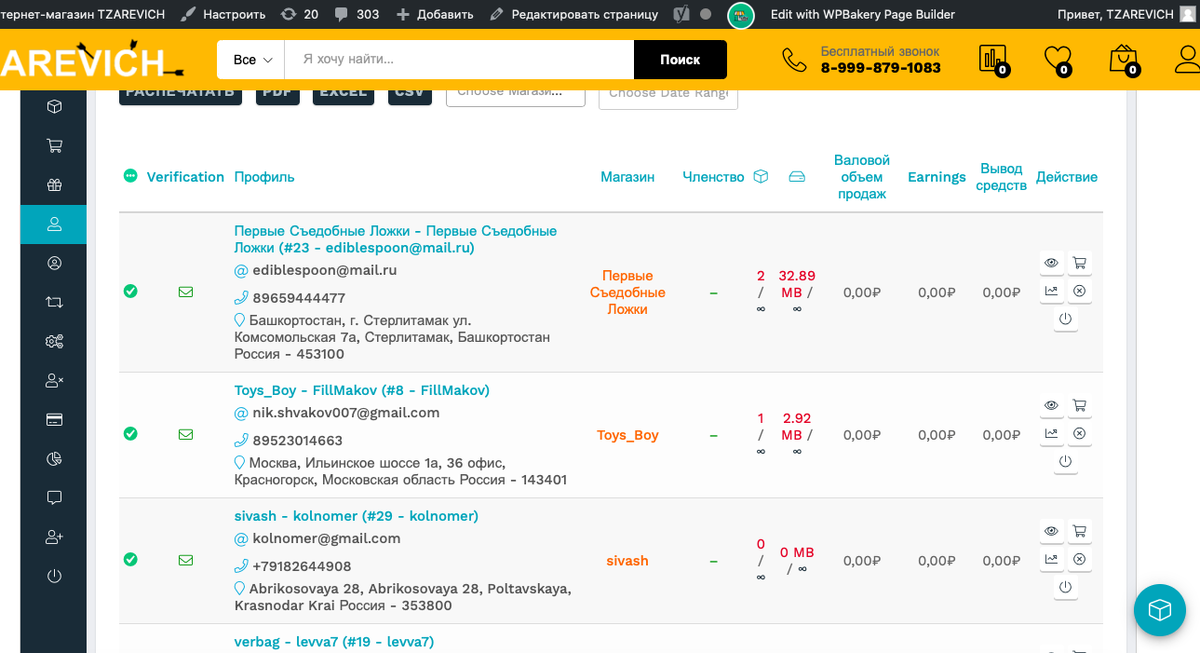The height and width of the screenshot is (653, 1200).
Task: Click the sidebar power logout icon
Action: coord(54,576)
